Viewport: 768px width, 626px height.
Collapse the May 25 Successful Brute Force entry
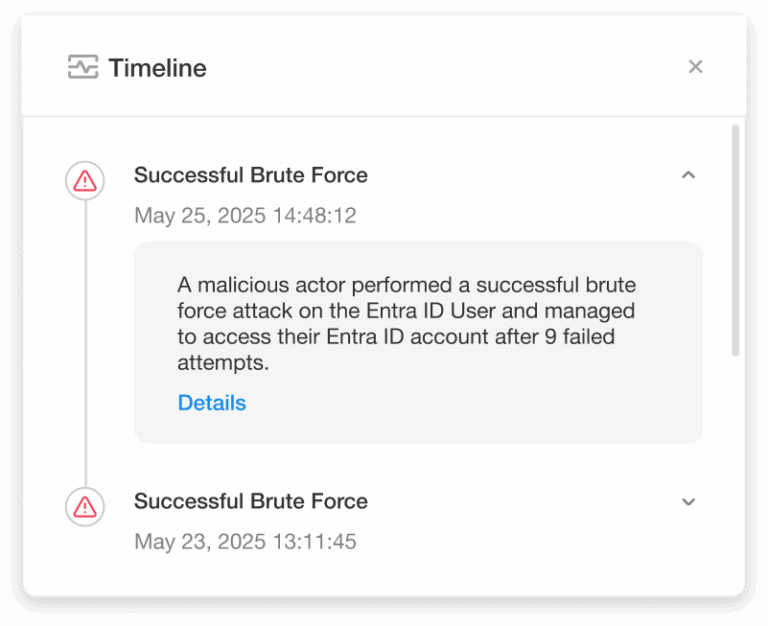point(688,175)
